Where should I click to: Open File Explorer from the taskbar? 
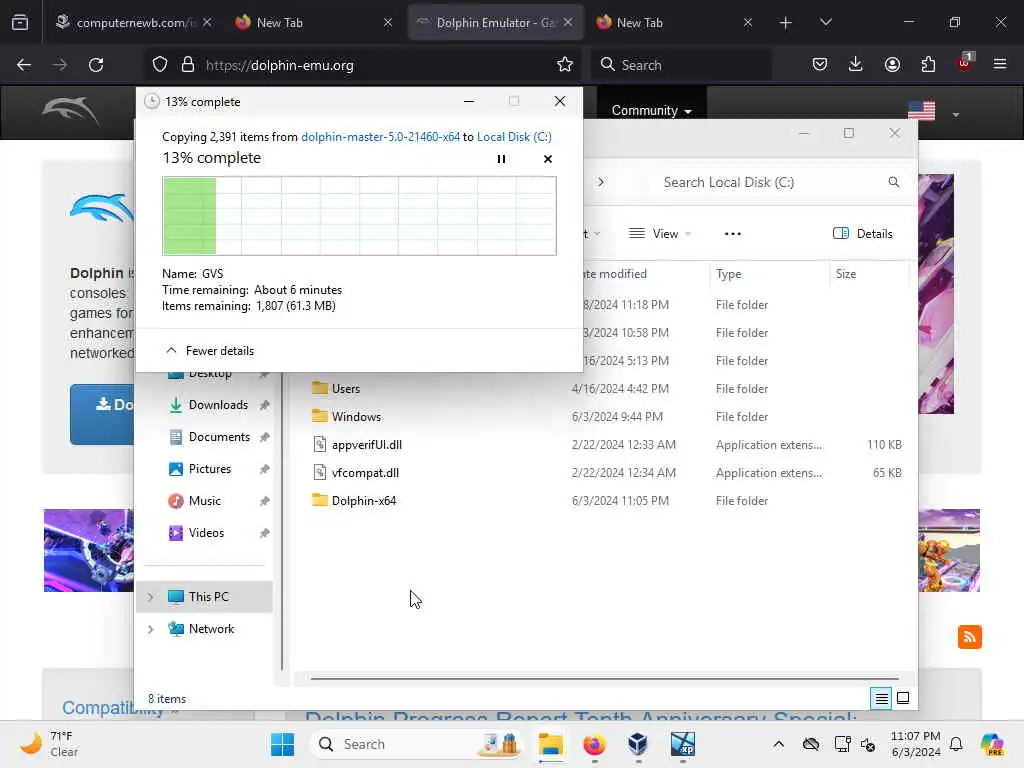[551, 744]
